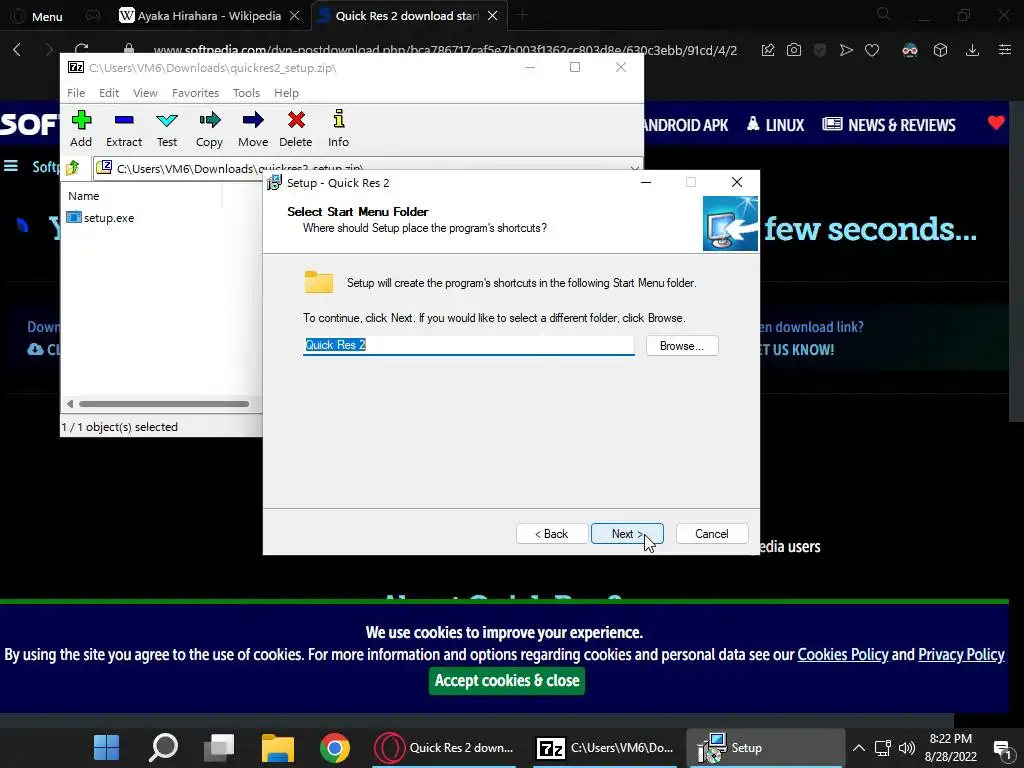Image resolution: width=1024 pixels, height=768 pixels.
Task: Open the Windows Start menu
Action: tap(106, 748)
